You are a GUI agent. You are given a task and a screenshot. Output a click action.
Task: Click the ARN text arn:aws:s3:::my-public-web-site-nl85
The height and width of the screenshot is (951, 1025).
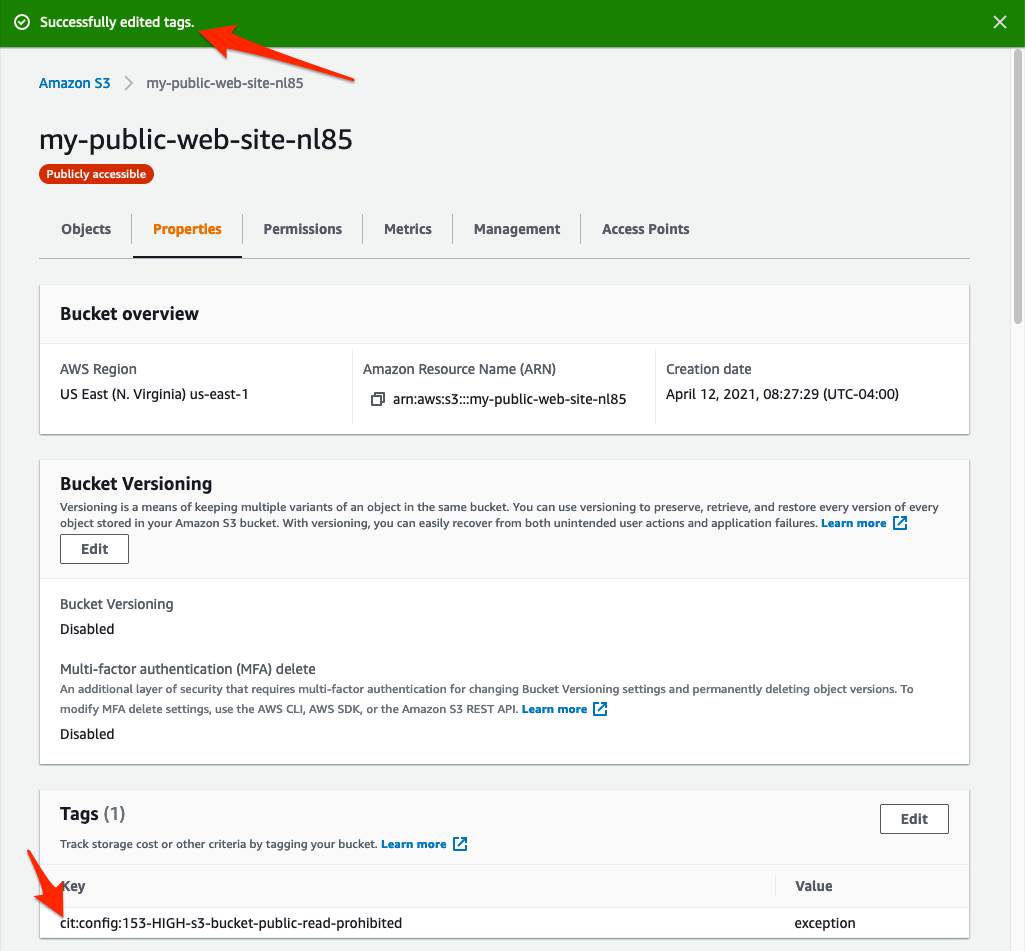[509, 399]
